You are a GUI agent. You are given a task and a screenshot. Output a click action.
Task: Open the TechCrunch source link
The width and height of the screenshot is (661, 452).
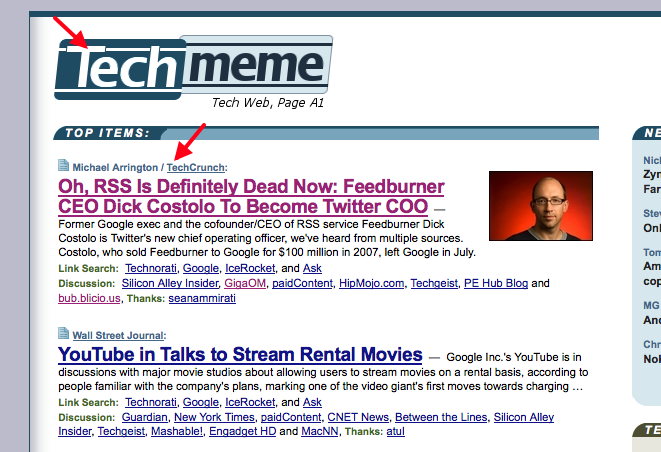[196, 167]
